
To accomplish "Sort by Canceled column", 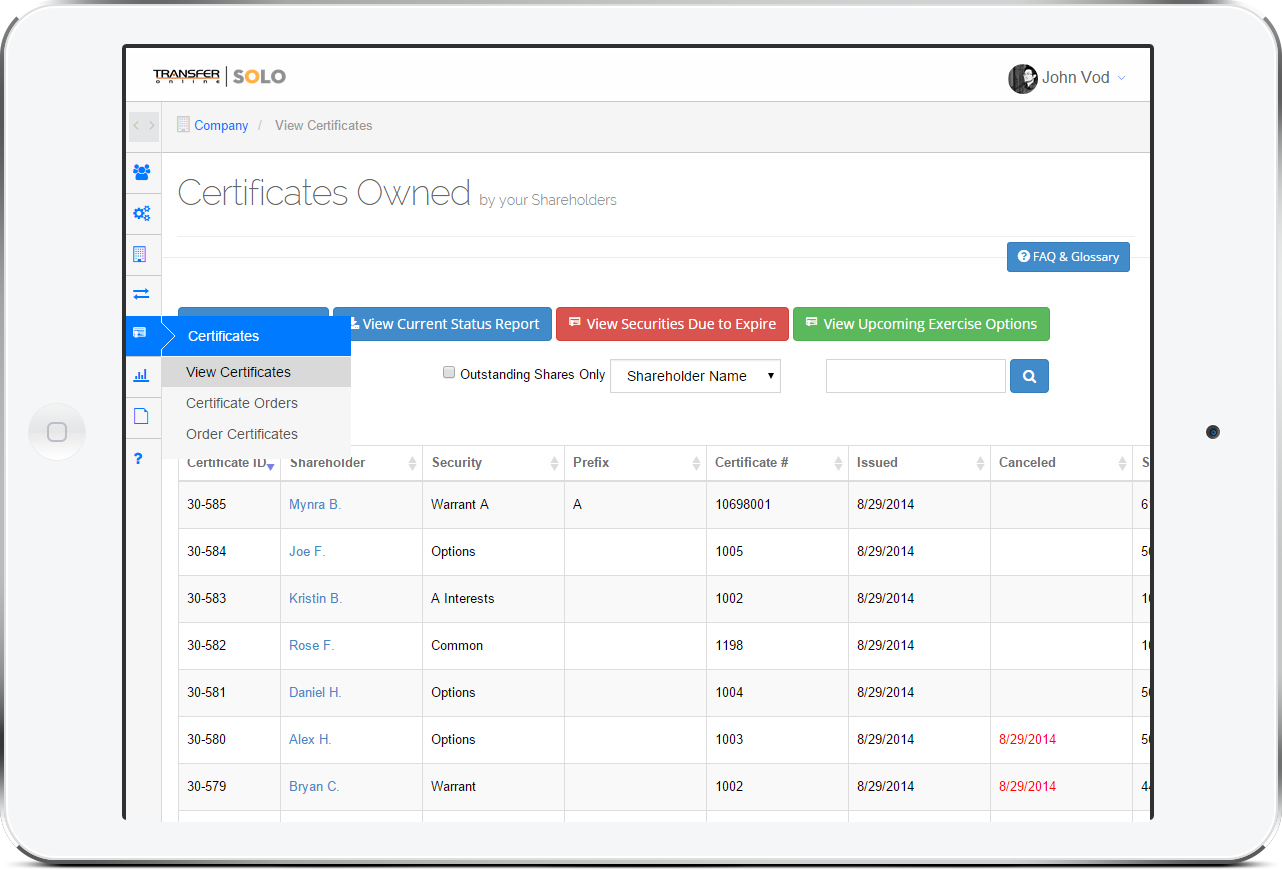I will point(1061,463).
